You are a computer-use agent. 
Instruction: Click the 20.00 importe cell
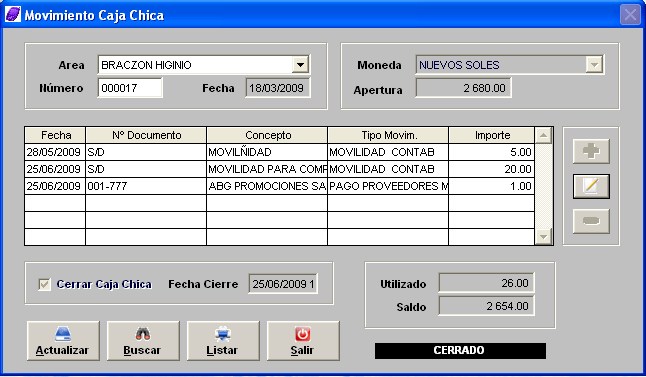[492, 169]
